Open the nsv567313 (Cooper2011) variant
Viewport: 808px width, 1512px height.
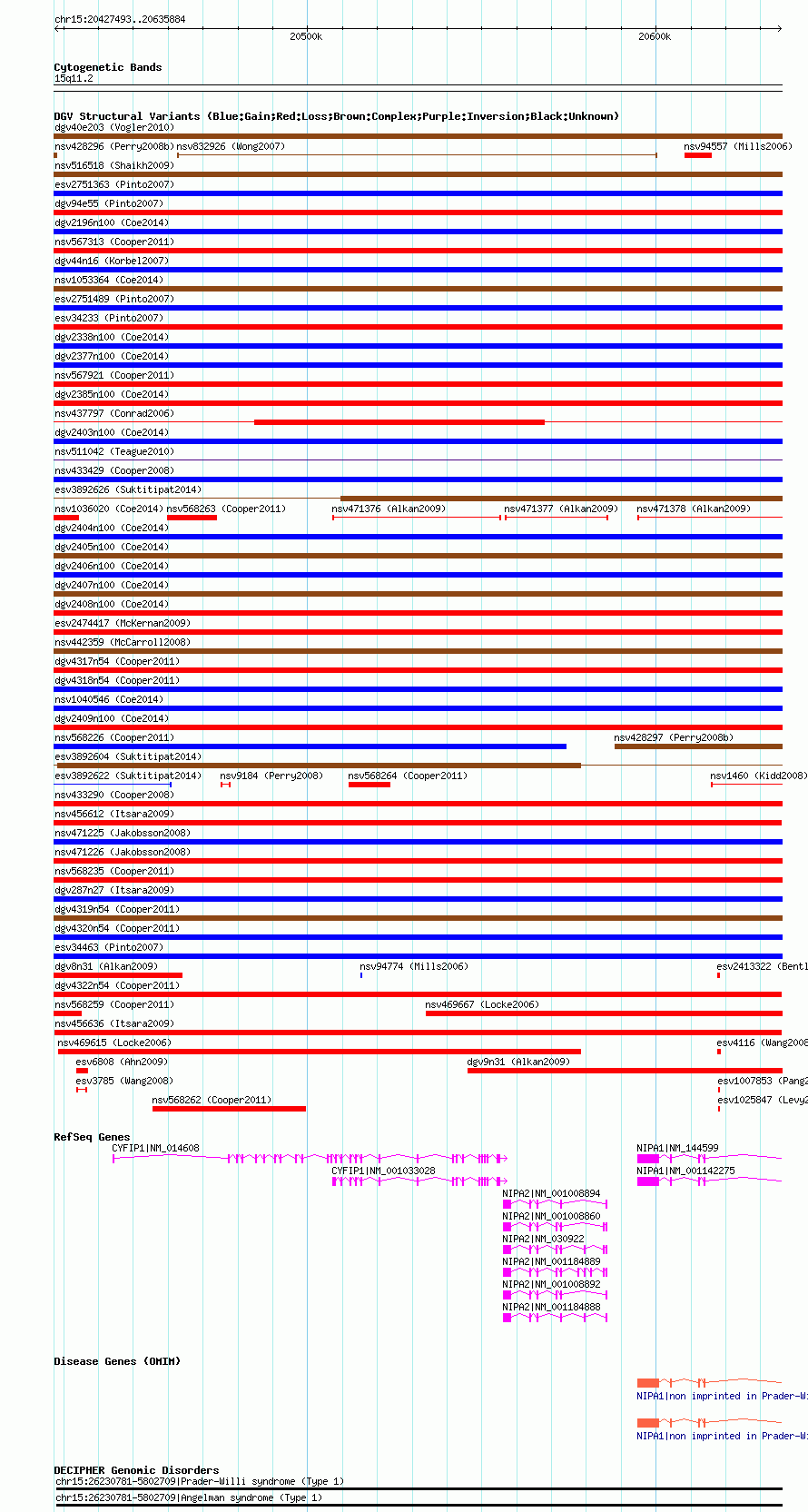coord(113,242)
